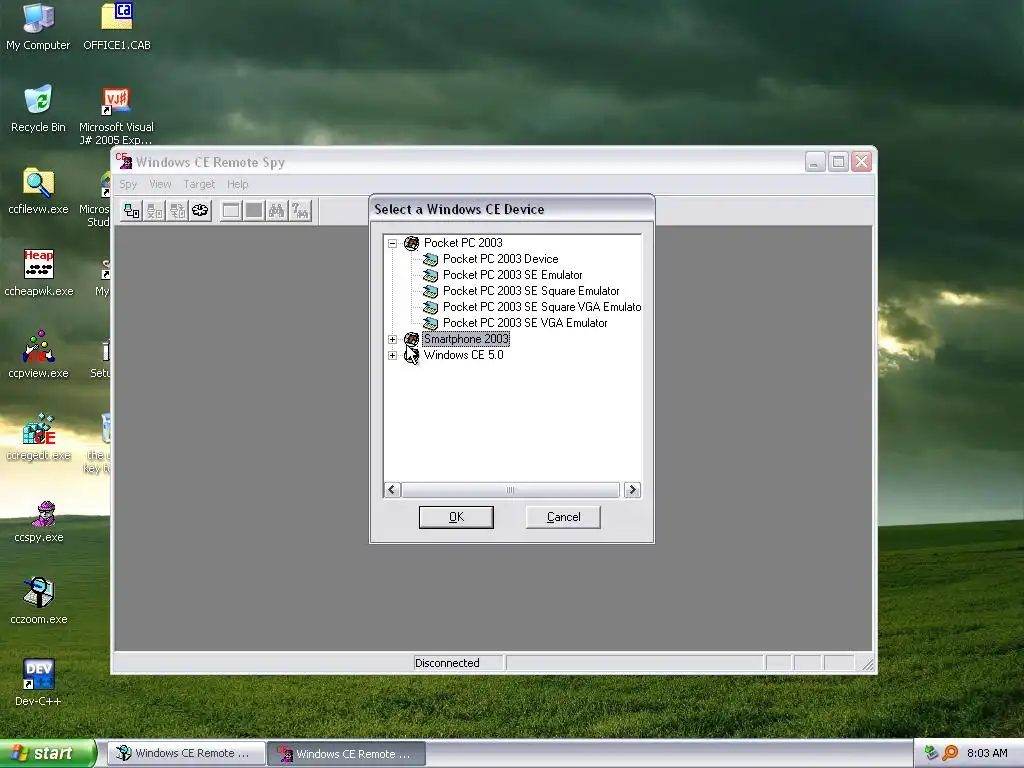The width and height of the screenshot is (1024, 768).
Task: Click the Select a Windows CE Device title
Action: click(x=459, y=210)
